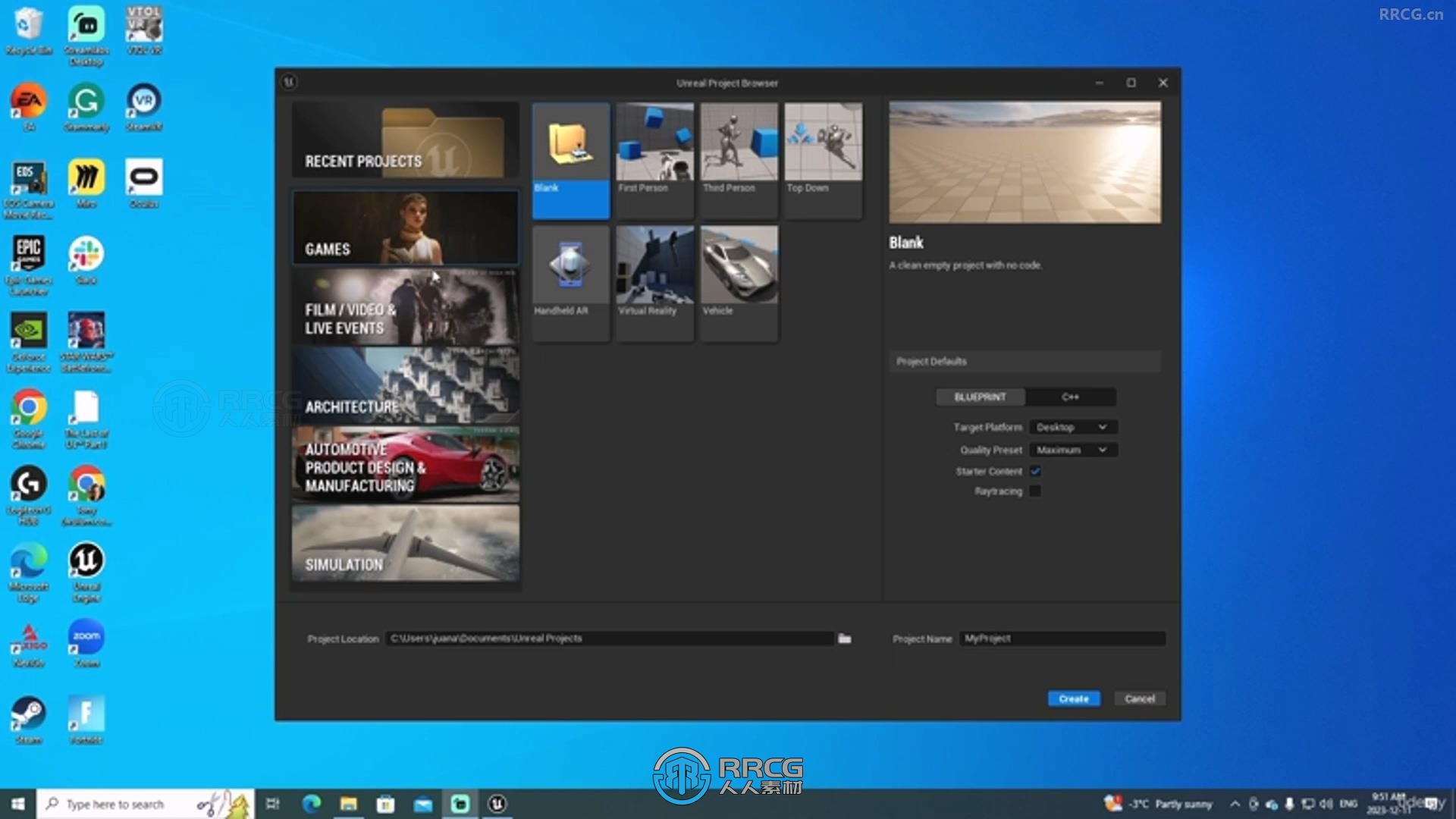The image size is (1456, 819).
Task: Open the EA app desktop icon
Action: click(x=29, y=108)
